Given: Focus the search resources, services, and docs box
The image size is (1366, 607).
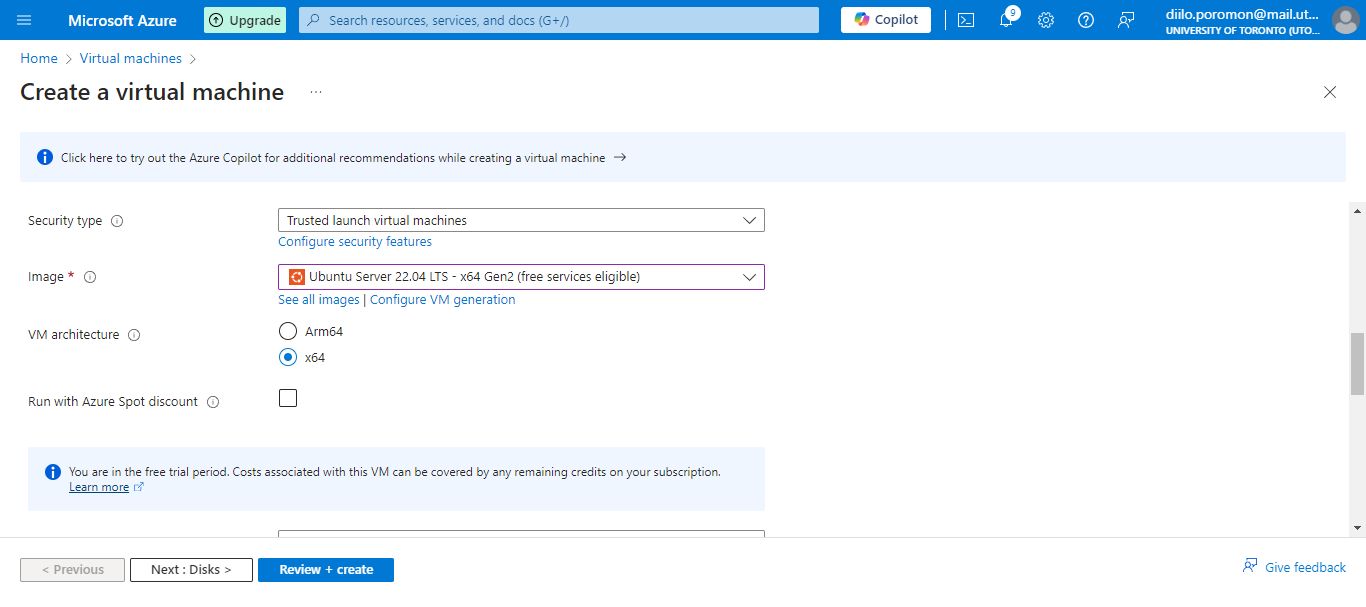Looking at the screenshot, I should point(558,20).
